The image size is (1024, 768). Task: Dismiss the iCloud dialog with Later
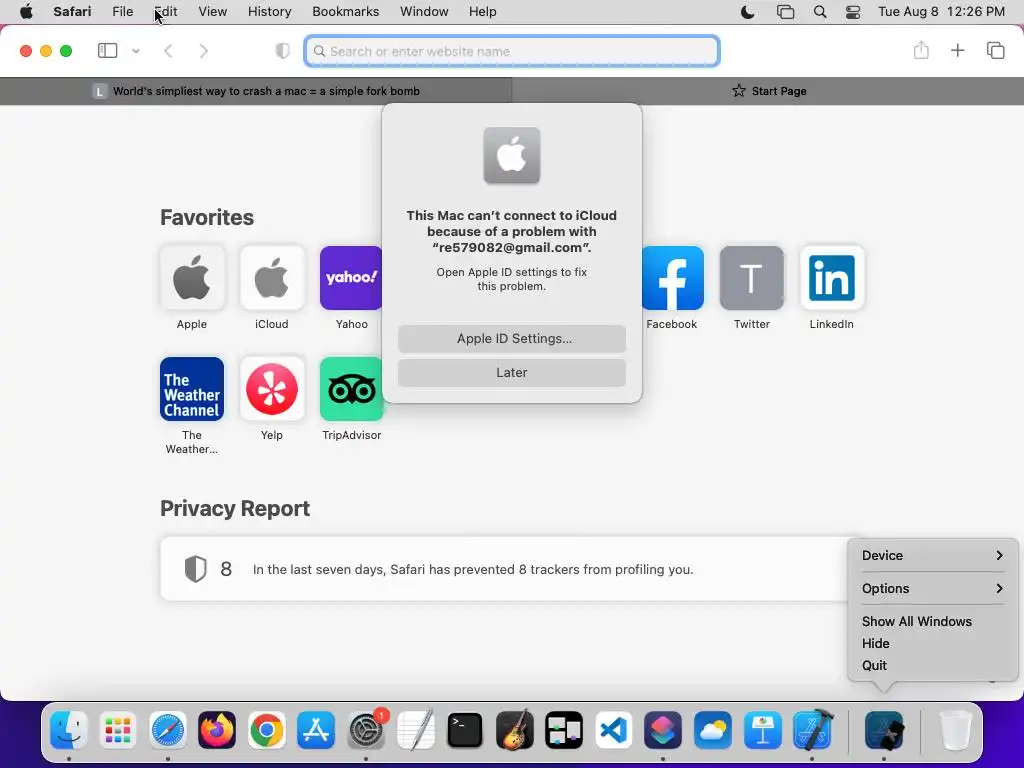511,372
